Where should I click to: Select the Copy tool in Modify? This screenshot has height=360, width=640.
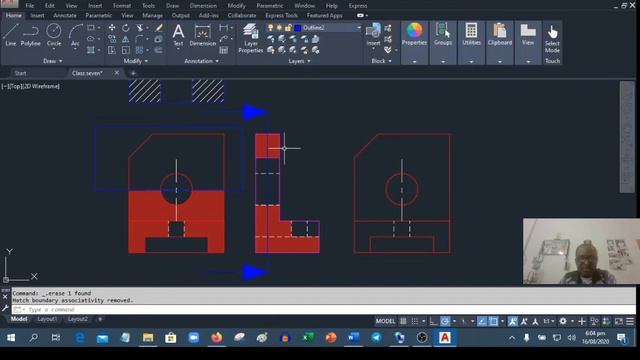112,39
